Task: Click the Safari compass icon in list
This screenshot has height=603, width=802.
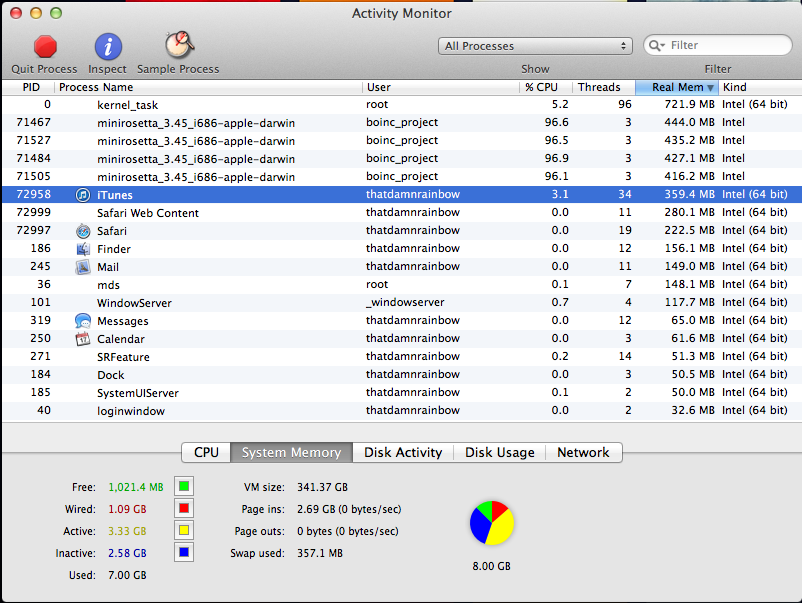Action: (x=83, y=231)
